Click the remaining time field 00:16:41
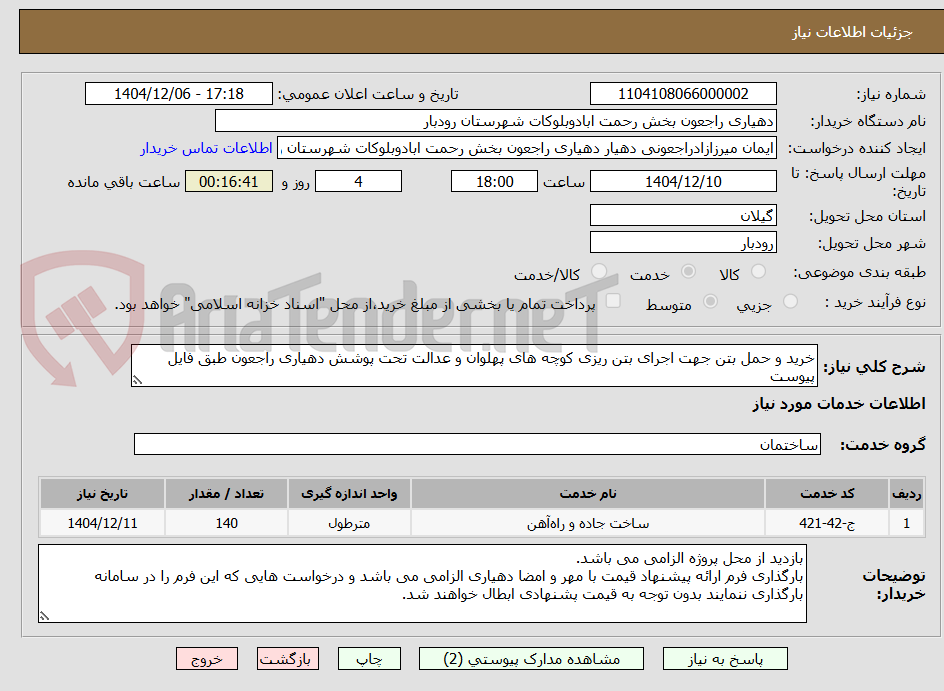The height and width of the screenshot is (691, 944). [229, 181]
